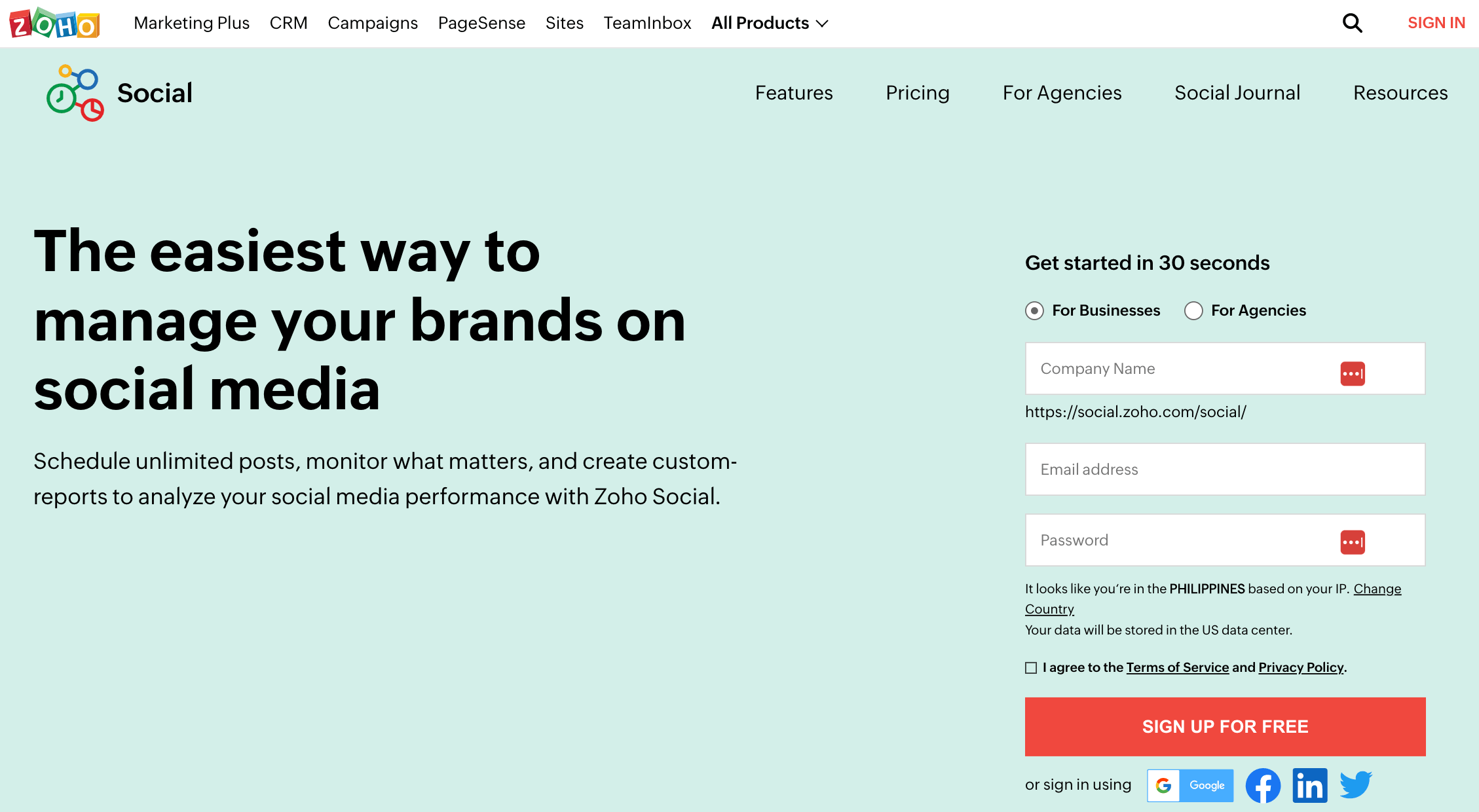Screen dimensions: 1479x812
Task: Click the Zoho logo in the top bar
Action: (x=54, y=22)
